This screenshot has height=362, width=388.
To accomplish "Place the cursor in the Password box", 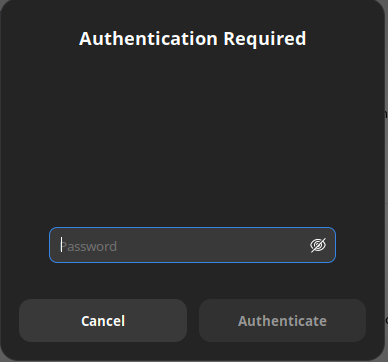I will click(192, 245).
